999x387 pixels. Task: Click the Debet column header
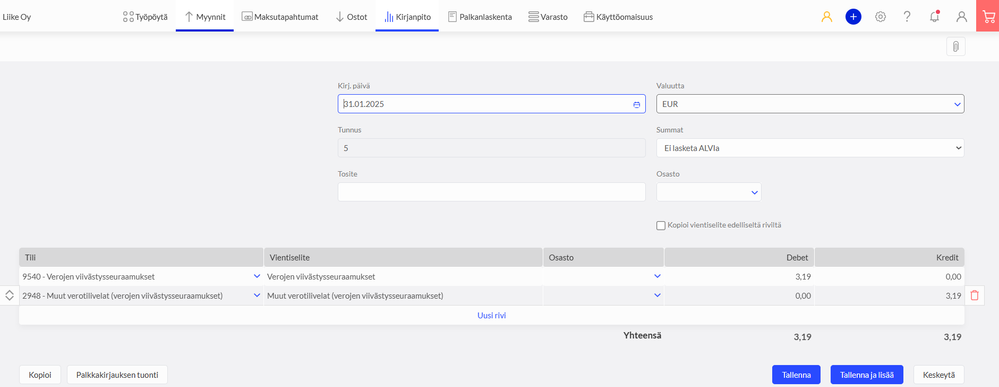coord(739,258)
